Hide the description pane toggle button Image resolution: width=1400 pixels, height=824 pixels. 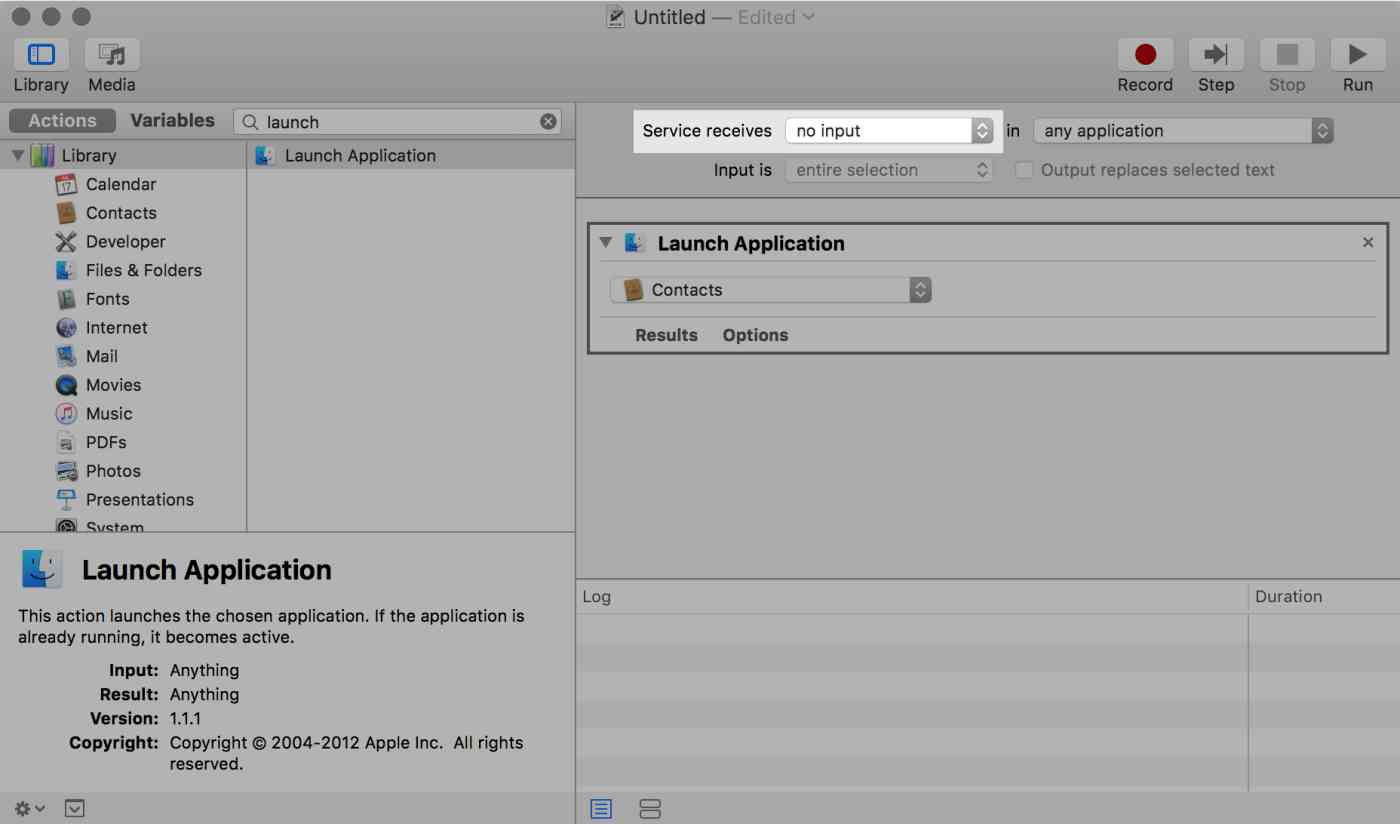pos(75,808)
